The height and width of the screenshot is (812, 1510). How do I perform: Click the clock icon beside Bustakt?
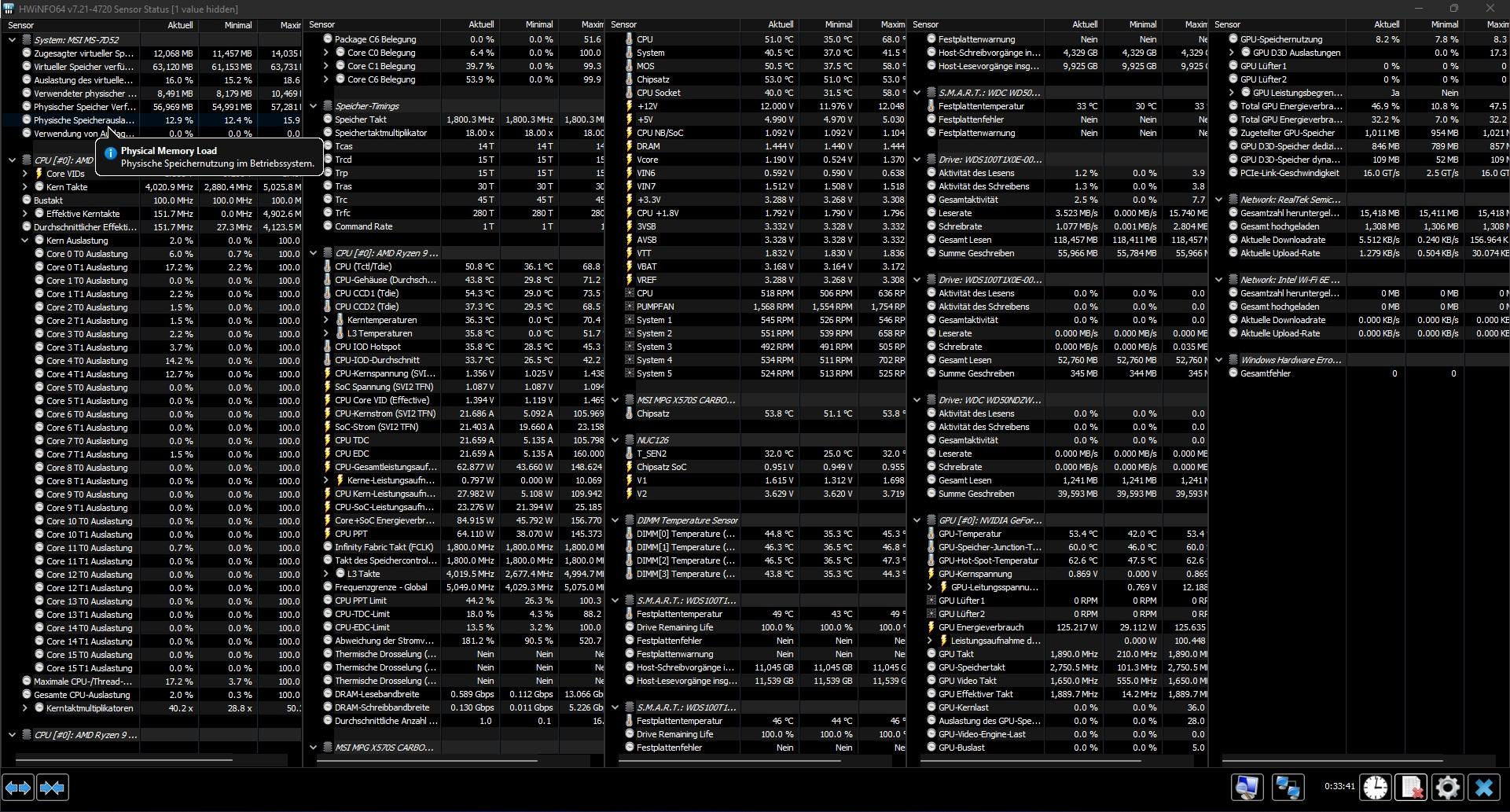coord(26,200)
